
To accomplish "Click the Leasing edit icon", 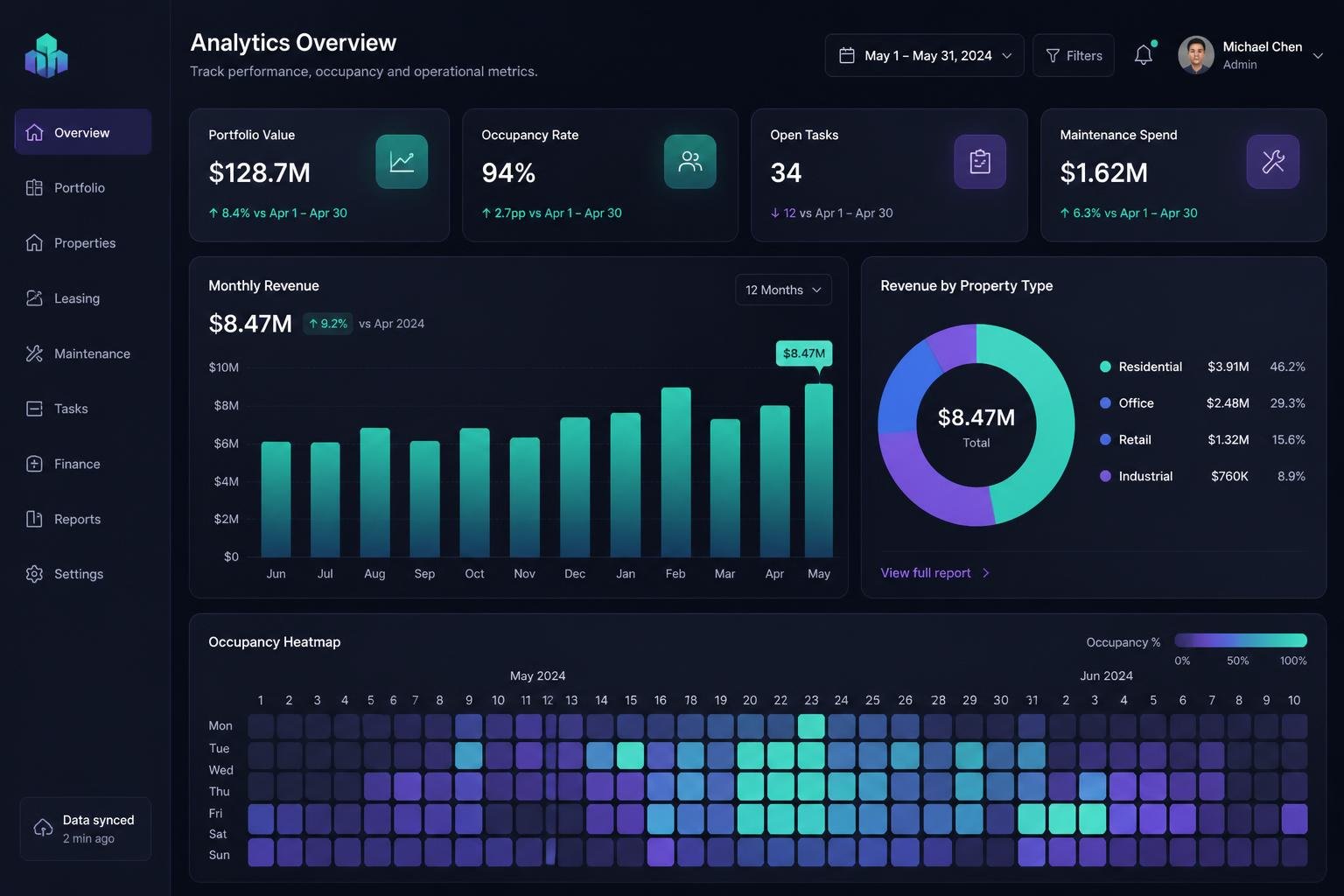I will pos(34,298).
